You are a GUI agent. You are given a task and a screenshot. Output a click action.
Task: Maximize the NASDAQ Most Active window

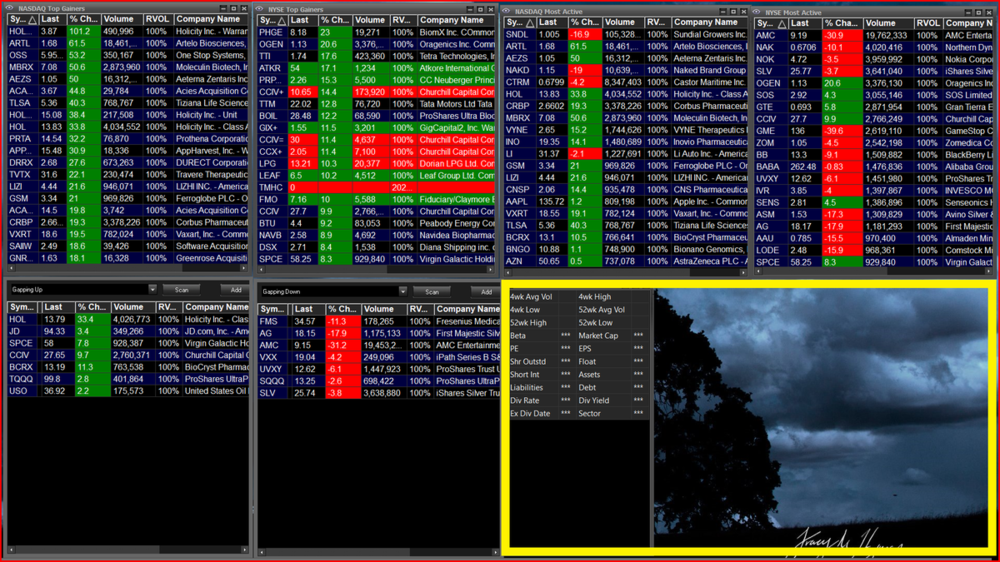coord(733,11)
